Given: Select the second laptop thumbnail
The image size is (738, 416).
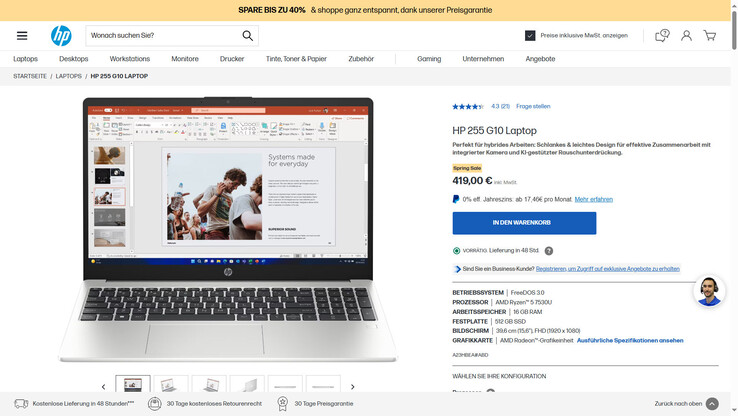Looking at the screenshot, I should tap(171, 384).
